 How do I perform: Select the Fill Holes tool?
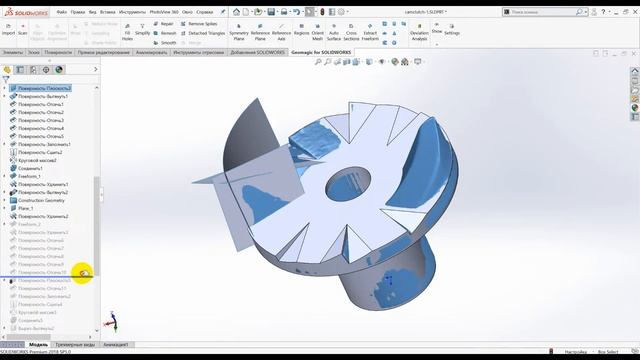click(127, 32)
